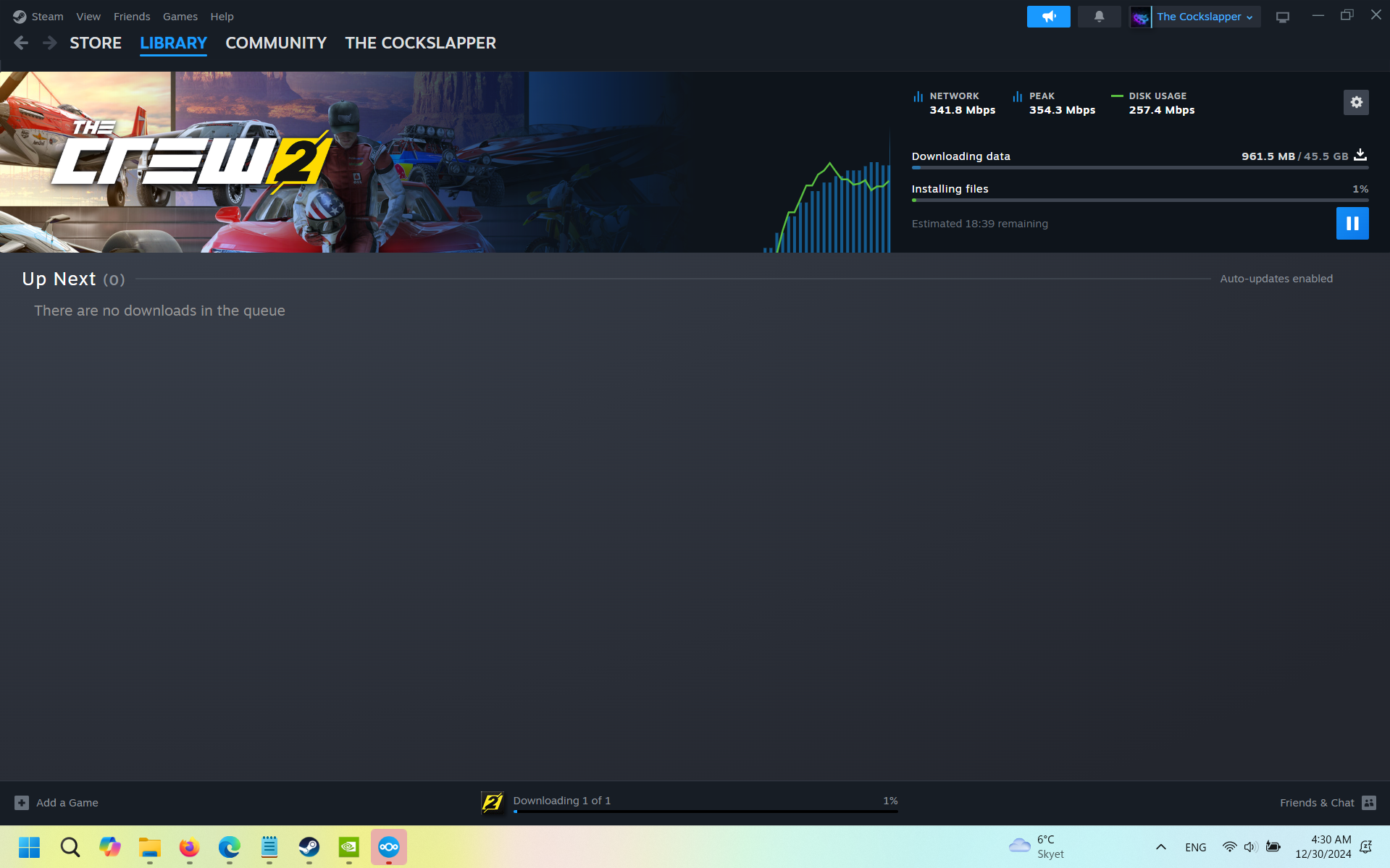This screenshot has height=868, width=1390.
Task: Click the Steam taskbar icon
Action: (x=309, y=847)
